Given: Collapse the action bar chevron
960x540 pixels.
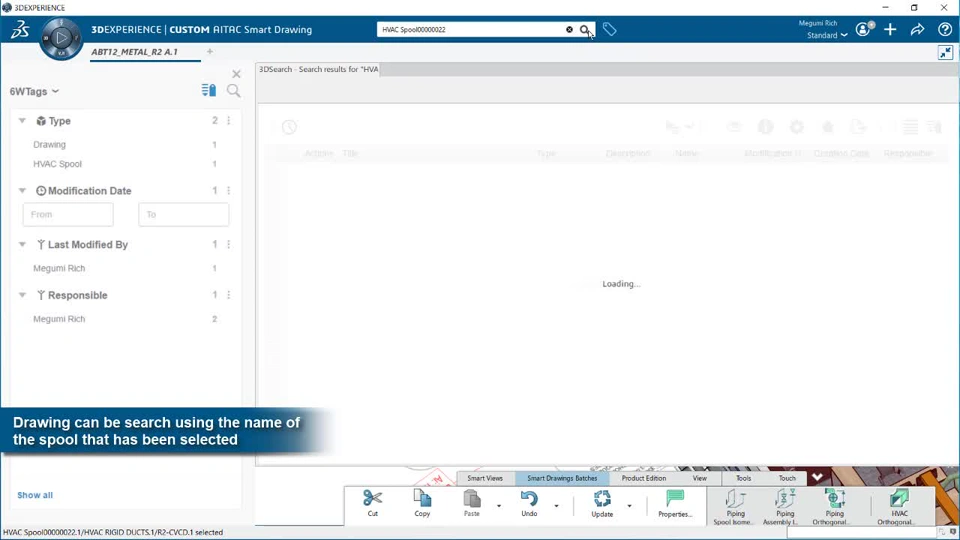Looking at the screenshot, I should (817, 477).
